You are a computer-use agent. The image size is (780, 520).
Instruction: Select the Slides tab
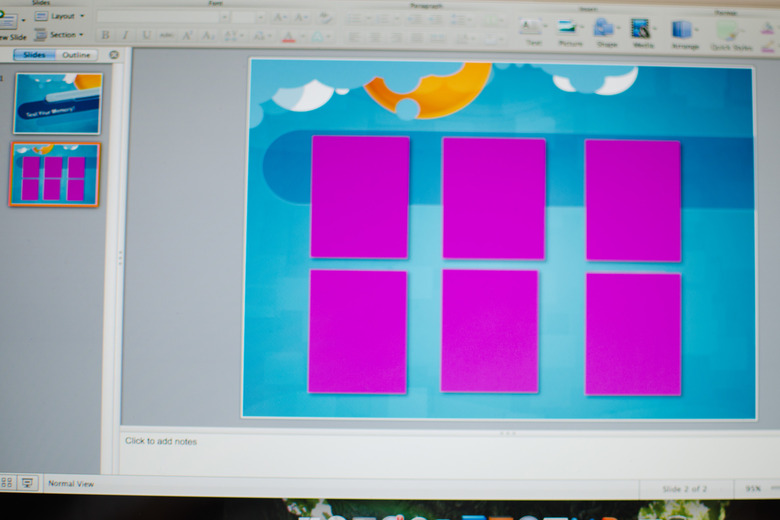(x=34, y=55)
